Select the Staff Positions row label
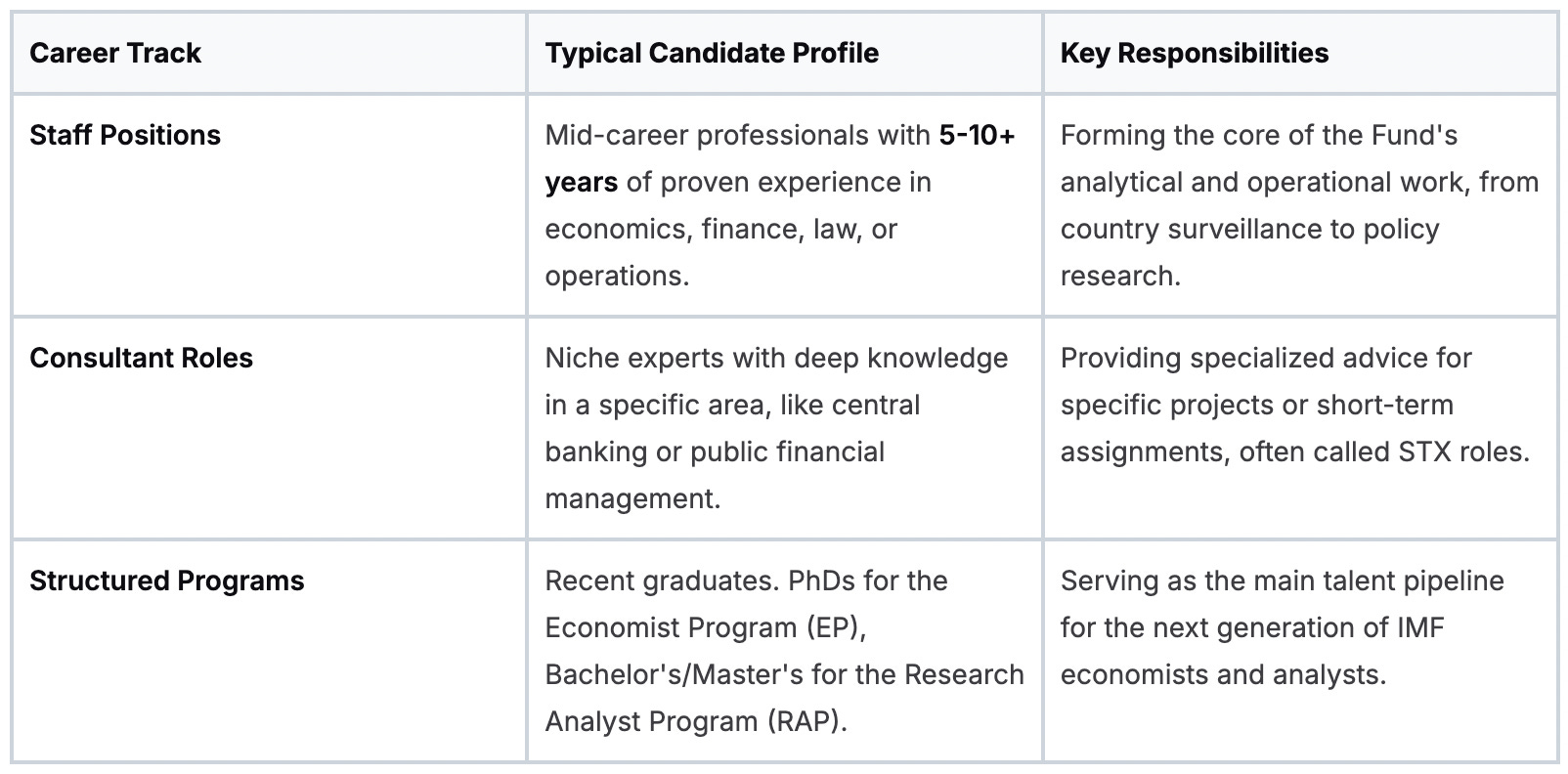1568x774 pixels. (125, 135)
